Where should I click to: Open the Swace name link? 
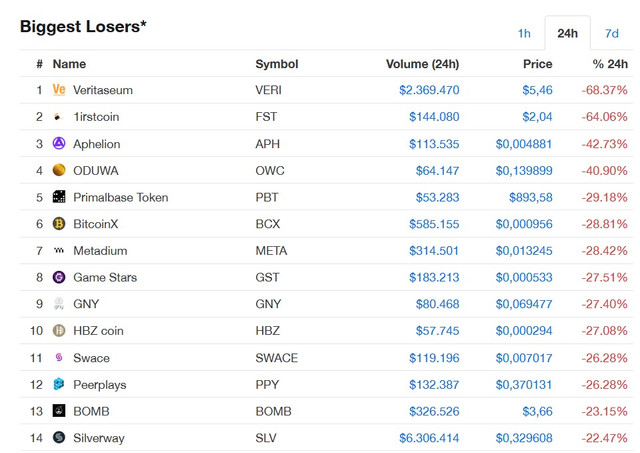pos(91,358)
